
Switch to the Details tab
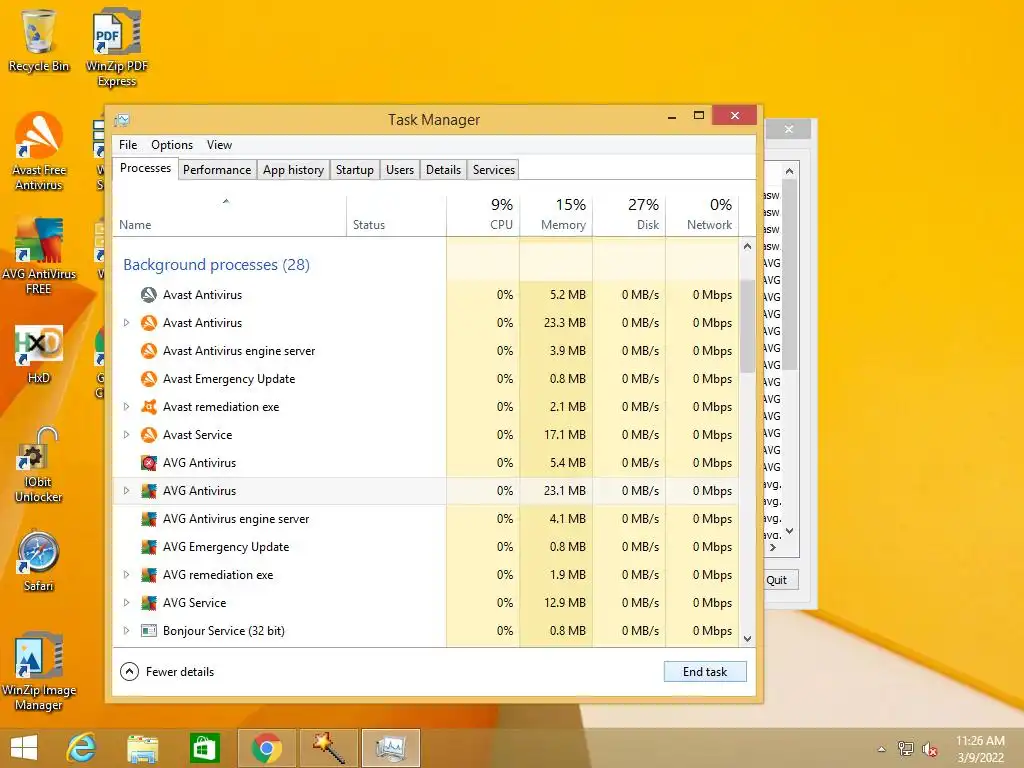point(443,170)
